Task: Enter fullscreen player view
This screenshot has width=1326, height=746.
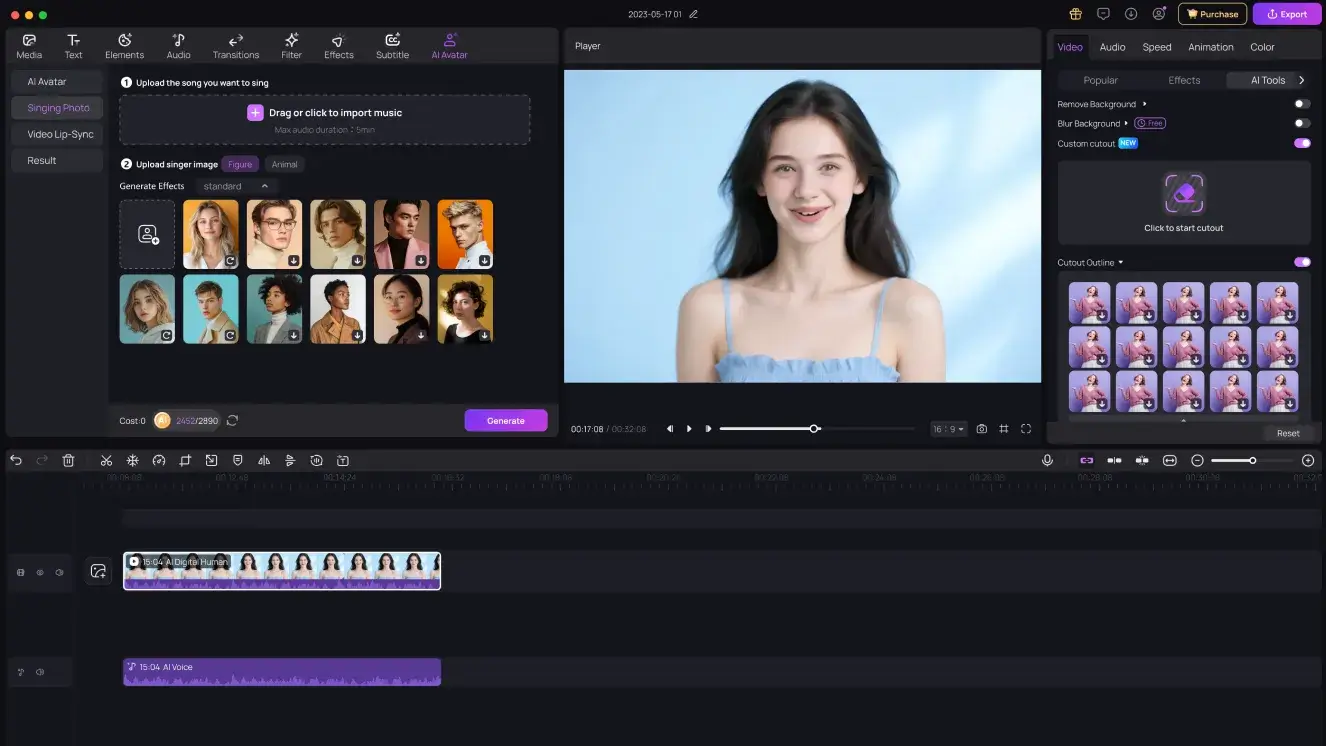Action: pyautogui.click(x=1026, y=429)
